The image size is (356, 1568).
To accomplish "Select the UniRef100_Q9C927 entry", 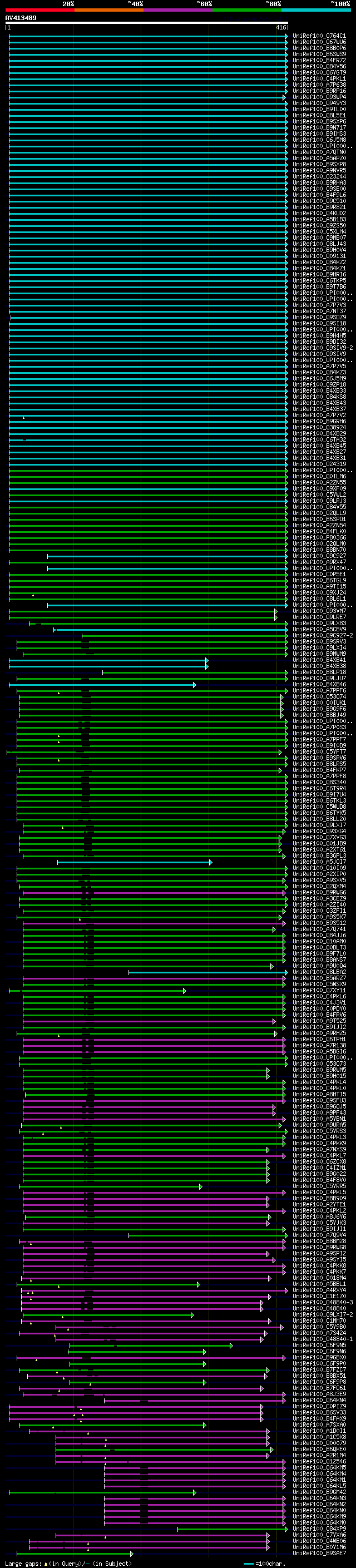I will (319, 556).
